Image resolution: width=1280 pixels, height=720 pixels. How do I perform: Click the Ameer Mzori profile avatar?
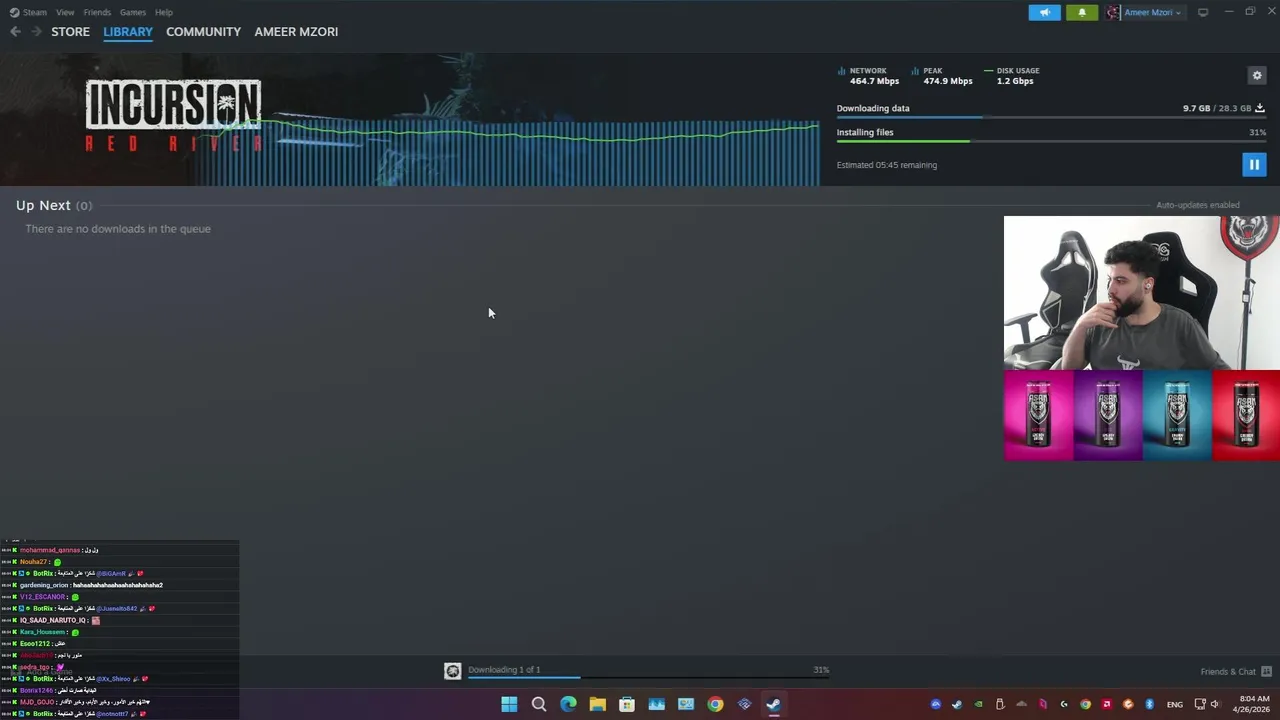1113,12
